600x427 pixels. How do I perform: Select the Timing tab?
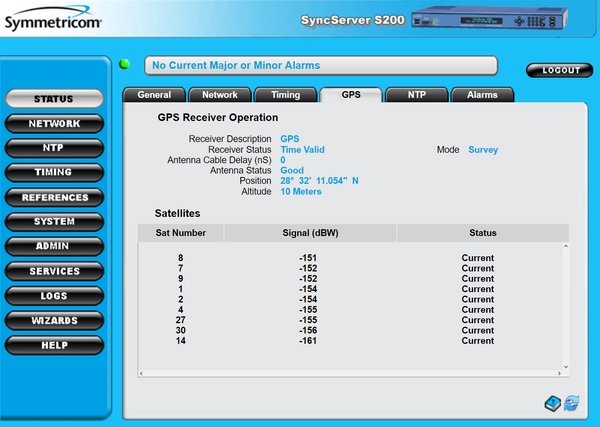283,95
